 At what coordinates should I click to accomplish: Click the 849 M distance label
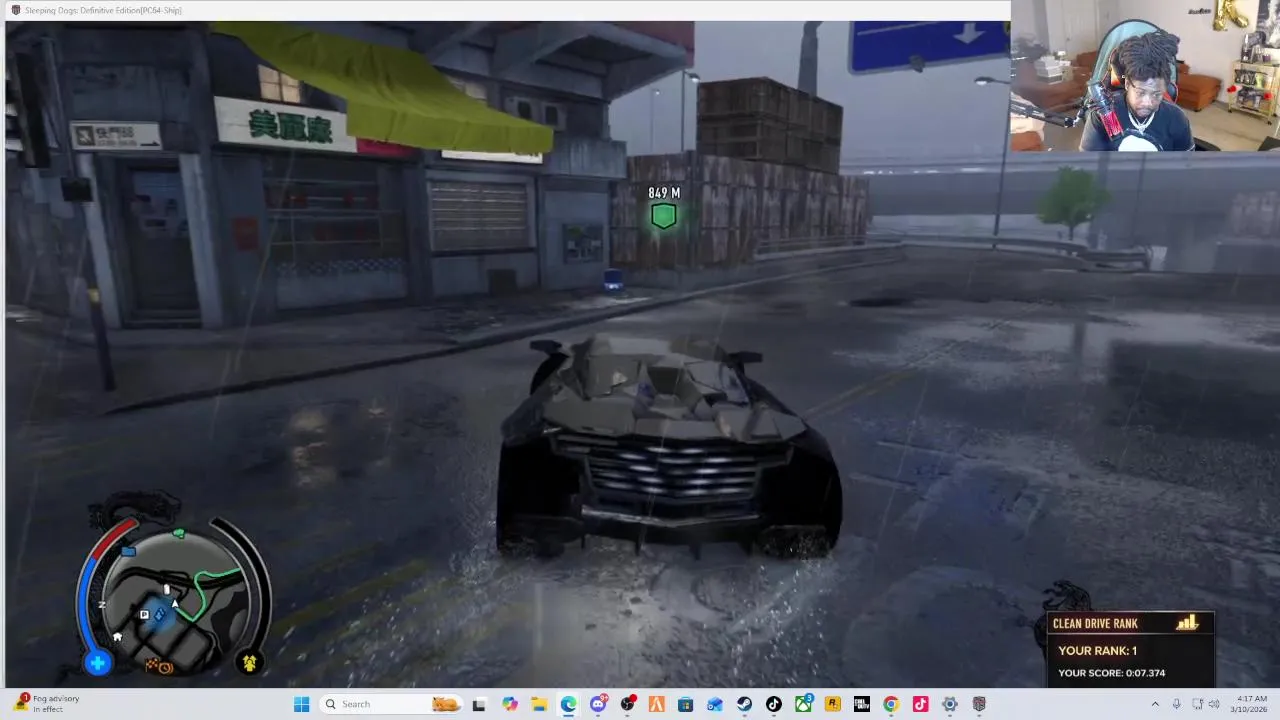click(x=664, y=193)
